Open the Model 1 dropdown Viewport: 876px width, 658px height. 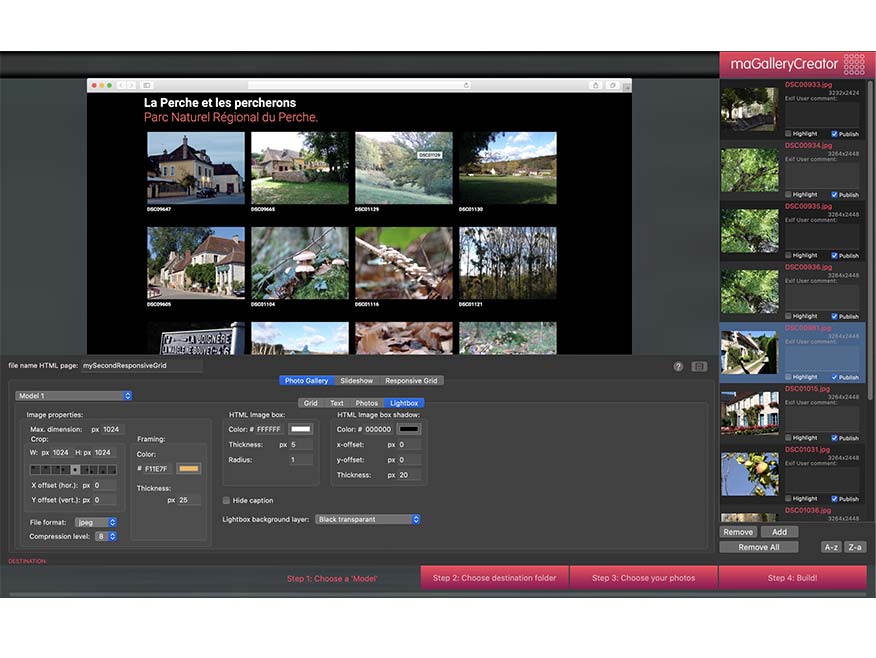(74, 395)
